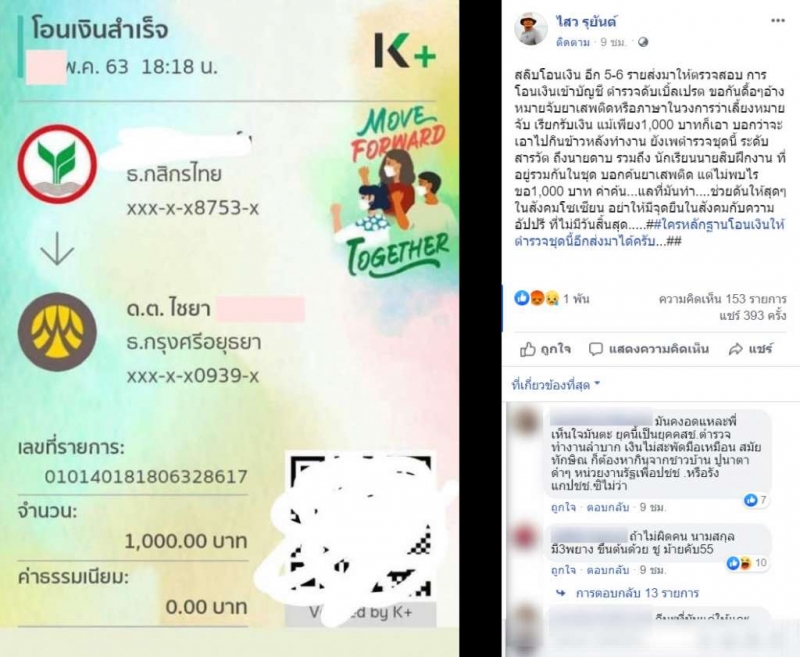Open the three-dot post options menu

click(x=777, y=21)
